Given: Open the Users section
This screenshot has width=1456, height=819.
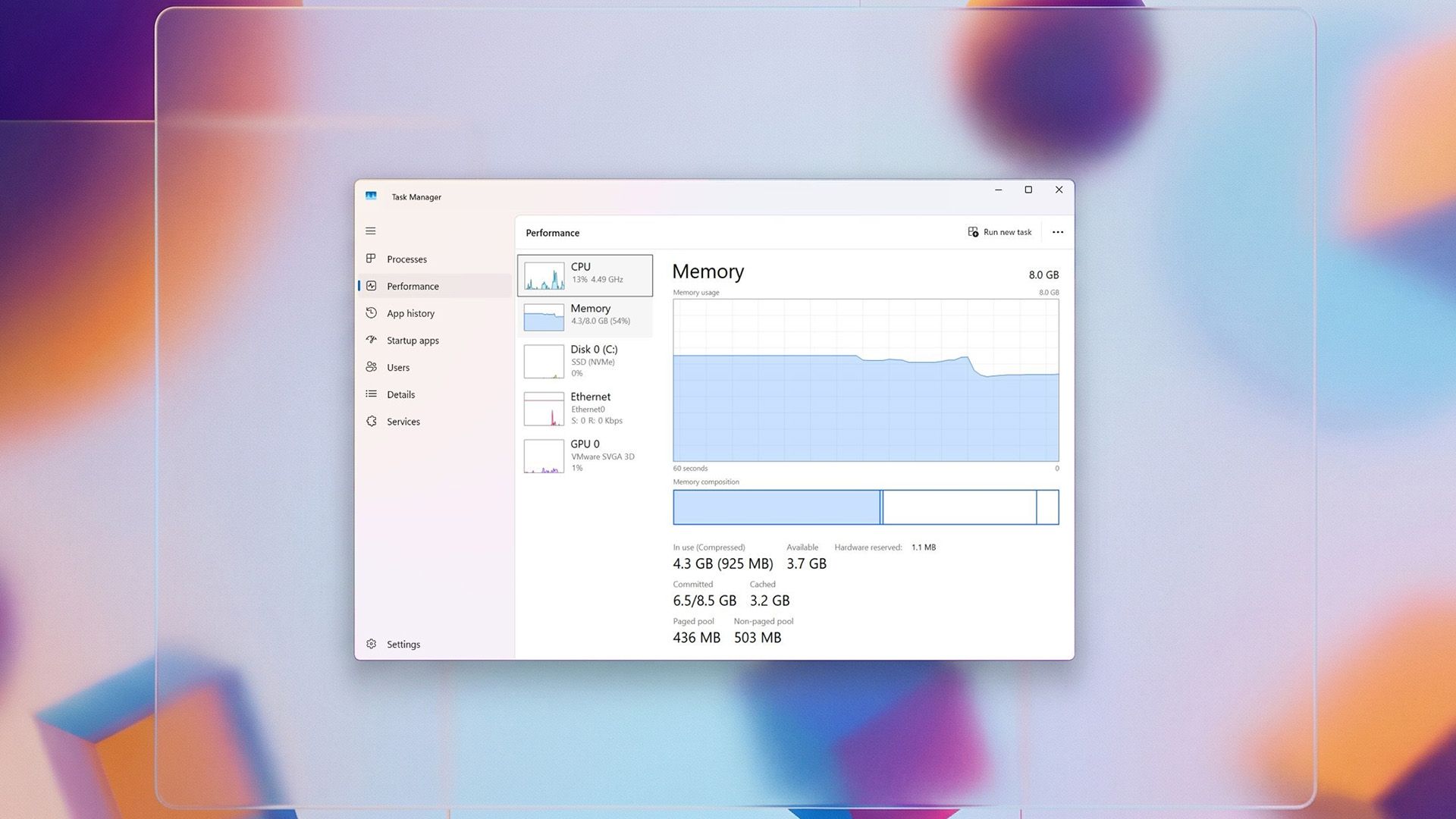Looking at the screenshot, I should (397, 367).
